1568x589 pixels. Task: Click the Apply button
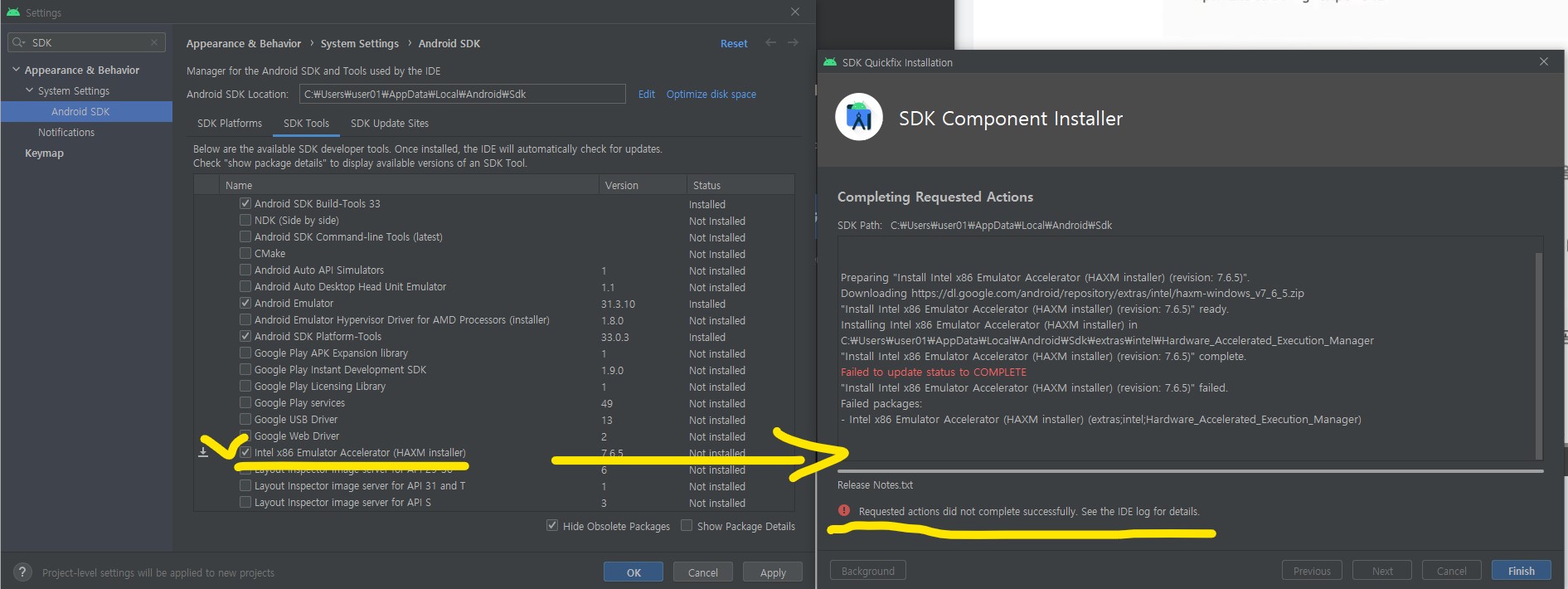(773, 572)
